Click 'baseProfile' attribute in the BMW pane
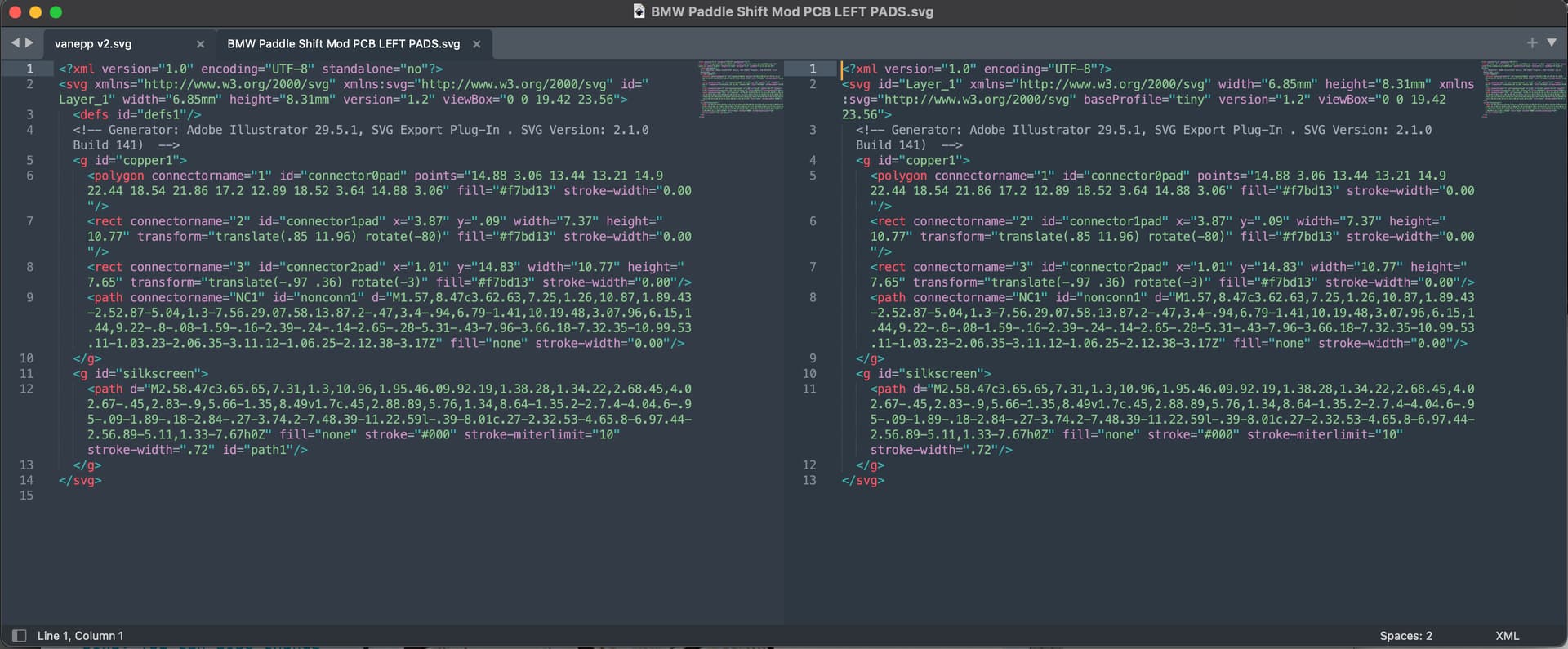 point(1123,100)
